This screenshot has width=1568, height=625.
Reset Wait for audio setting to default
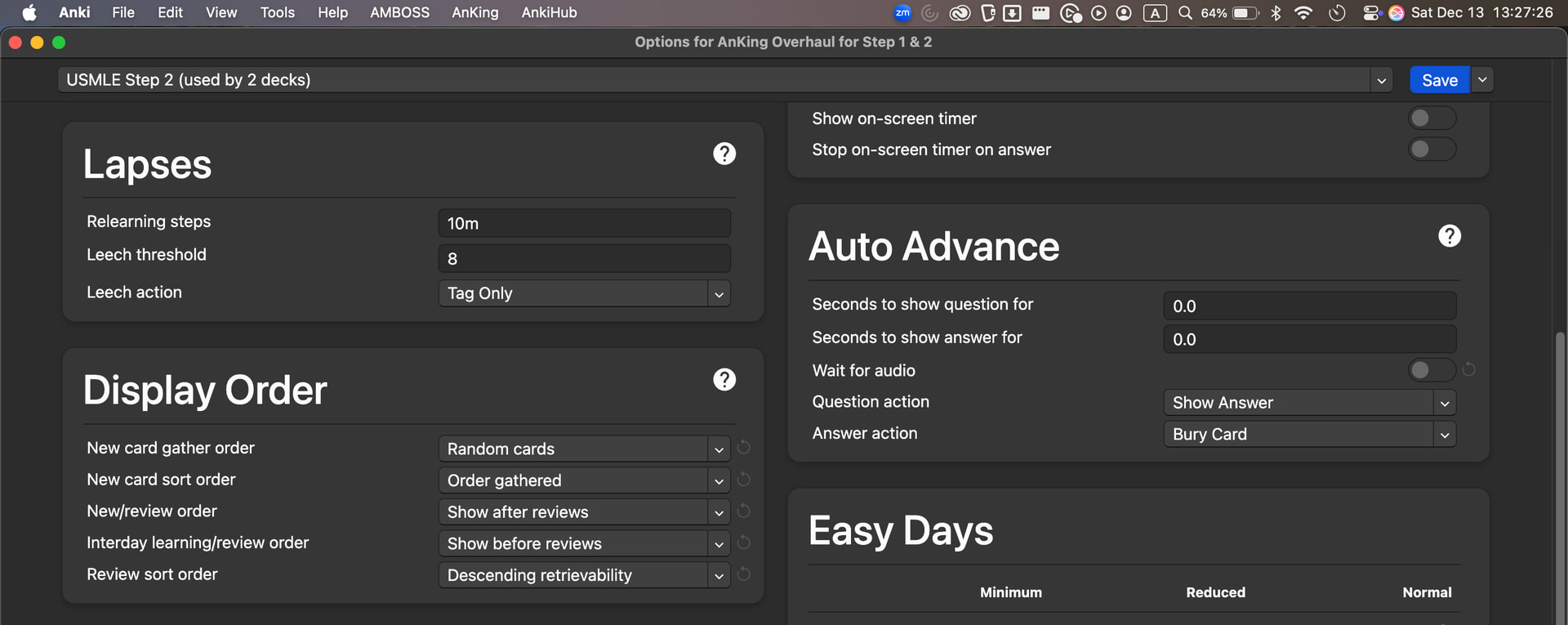coord(1468,370)
